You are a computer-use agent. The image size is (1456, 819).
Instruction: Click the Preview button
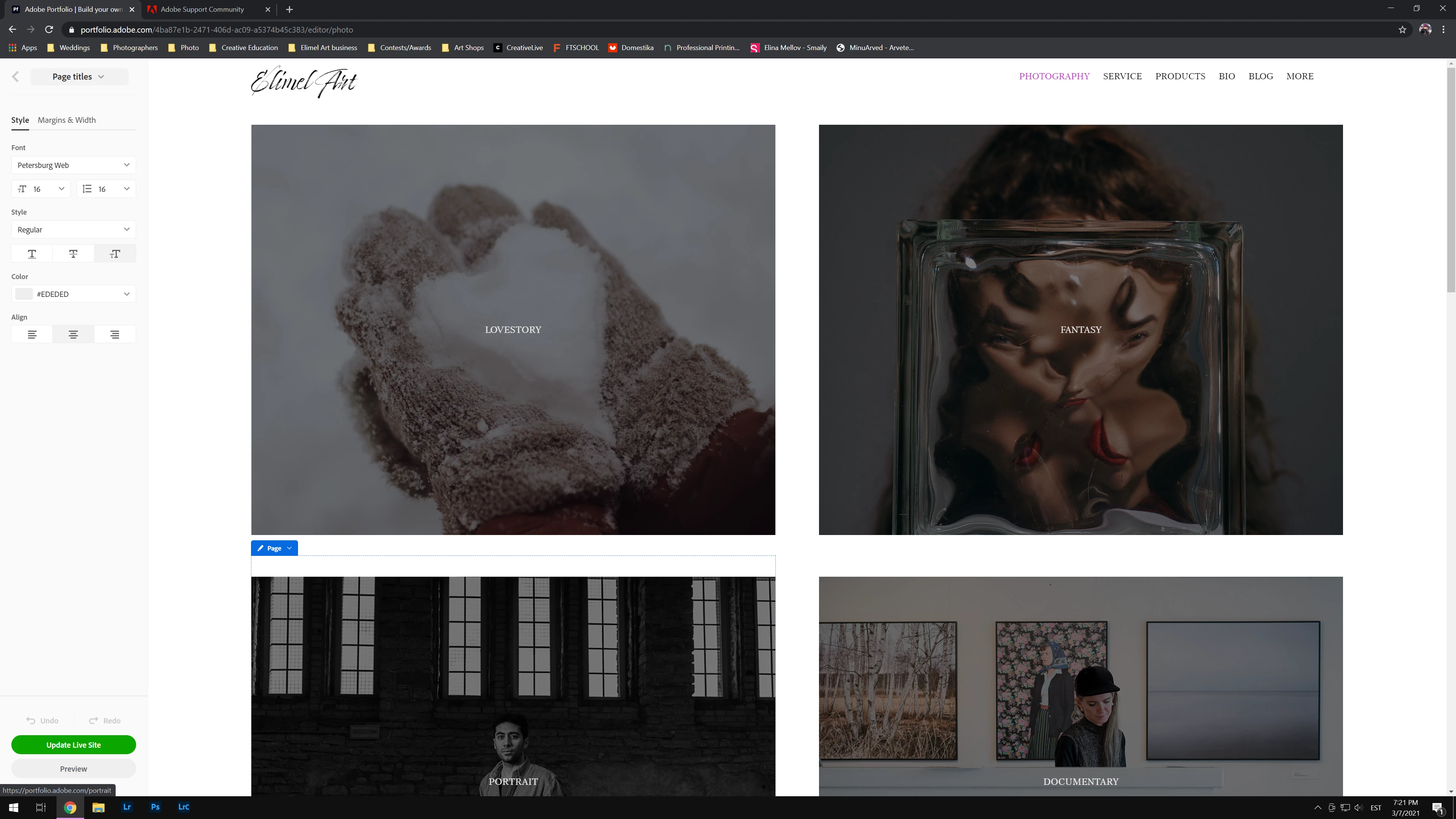[x=74, y=769]
